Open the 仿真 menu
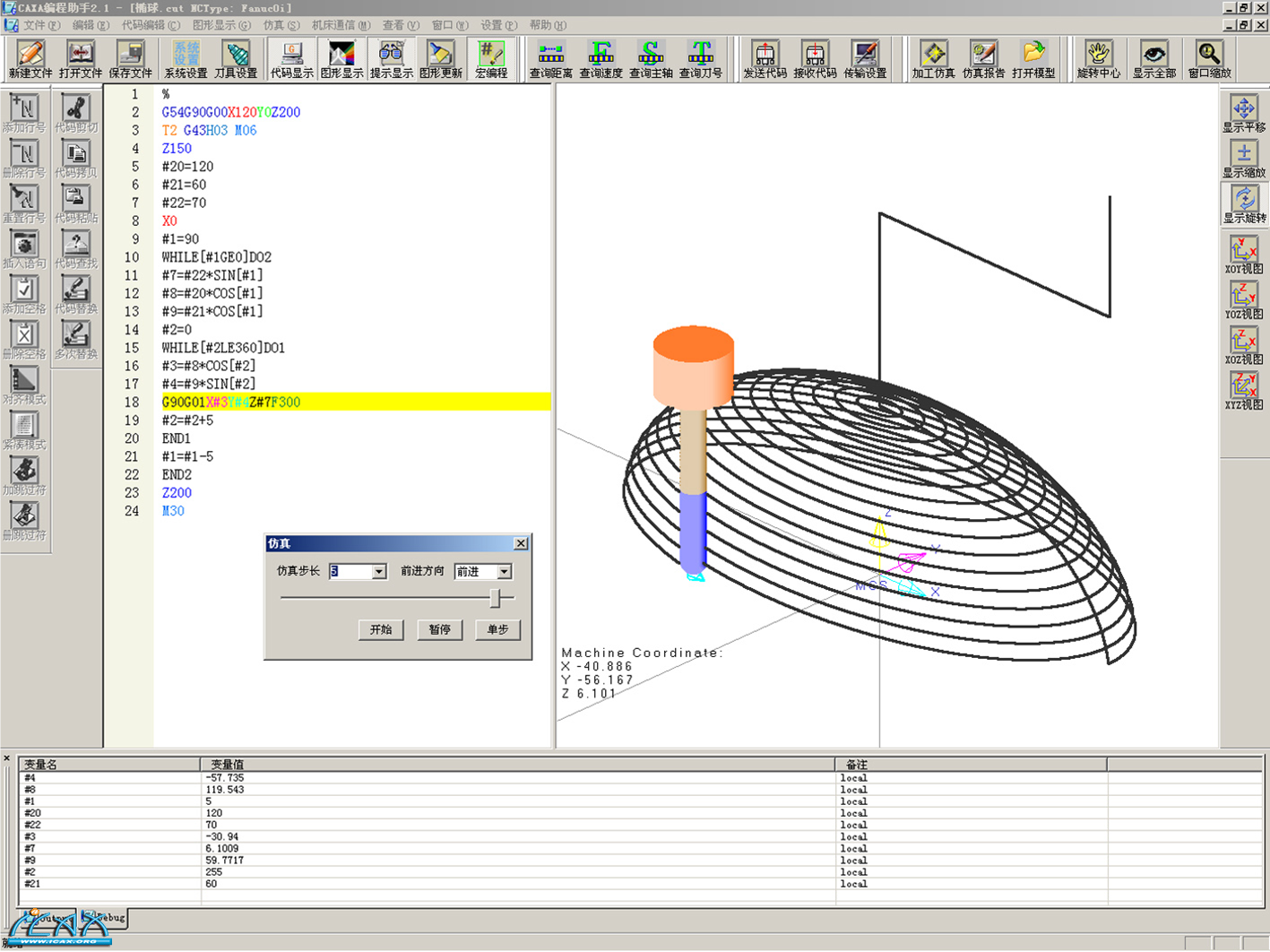Screen dimensions: 1270x952 pos(281,25)
